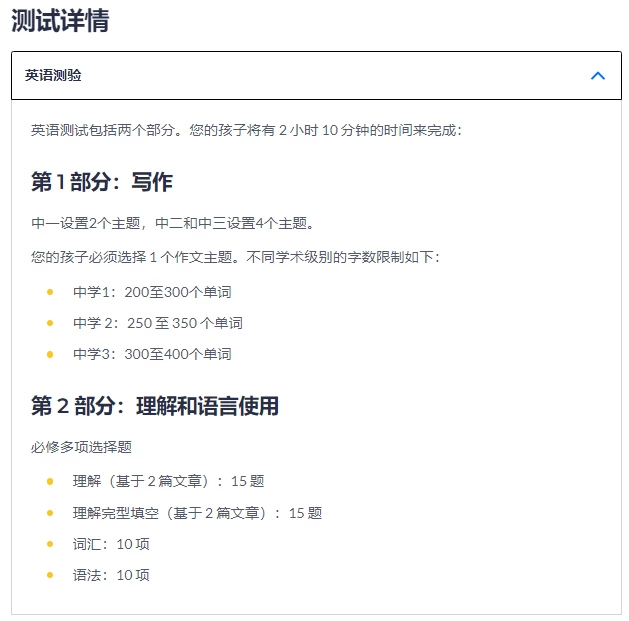Select the bullet 语法：10 项
The width and height of the screenshot is (629, 621).
click(x=111, y=575)
